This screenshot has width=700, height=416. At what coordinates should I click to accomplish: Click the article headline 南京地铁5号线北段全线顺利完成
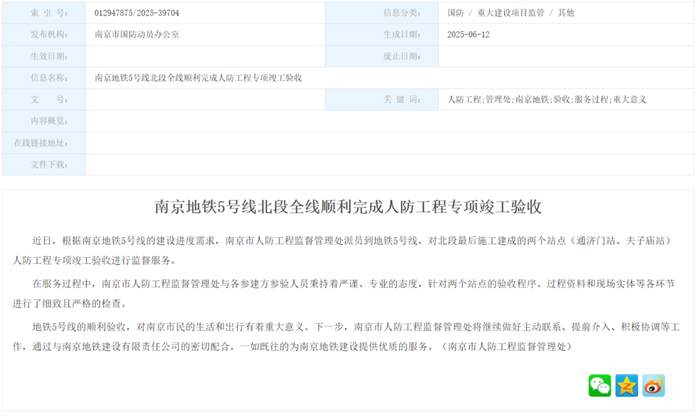pos(348,207)
